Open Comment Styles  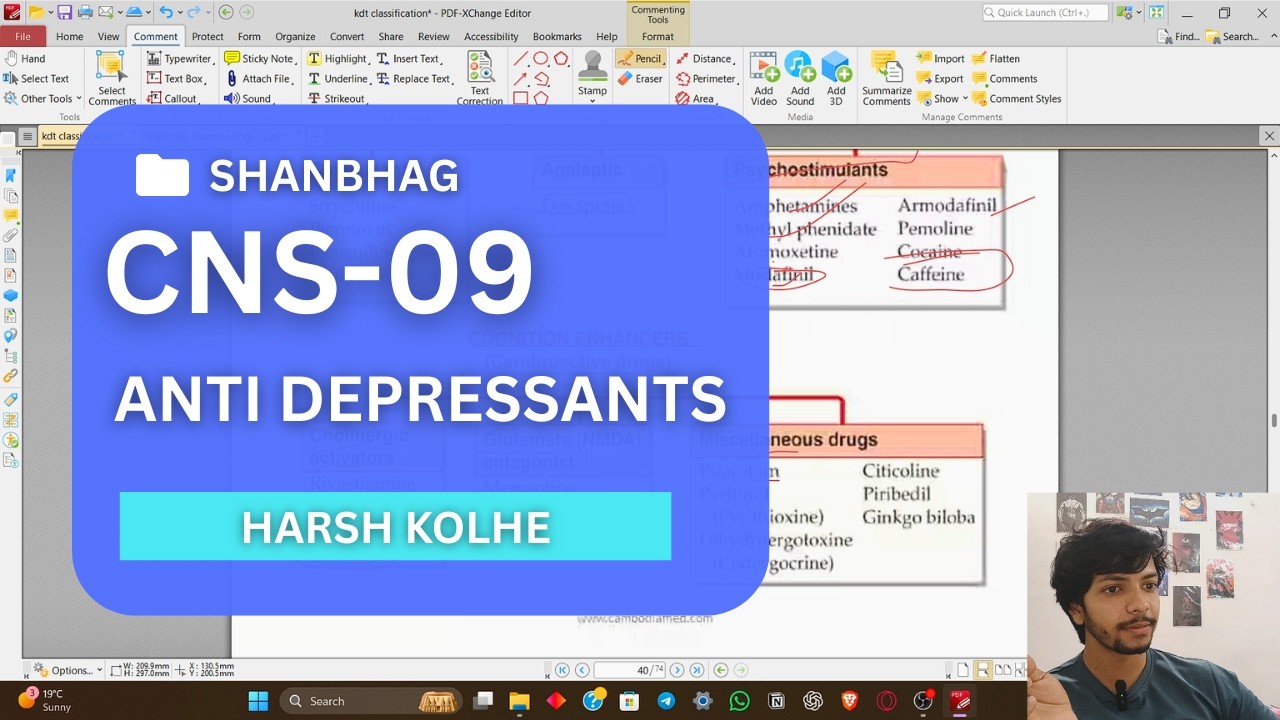[x=1017, y=99]
